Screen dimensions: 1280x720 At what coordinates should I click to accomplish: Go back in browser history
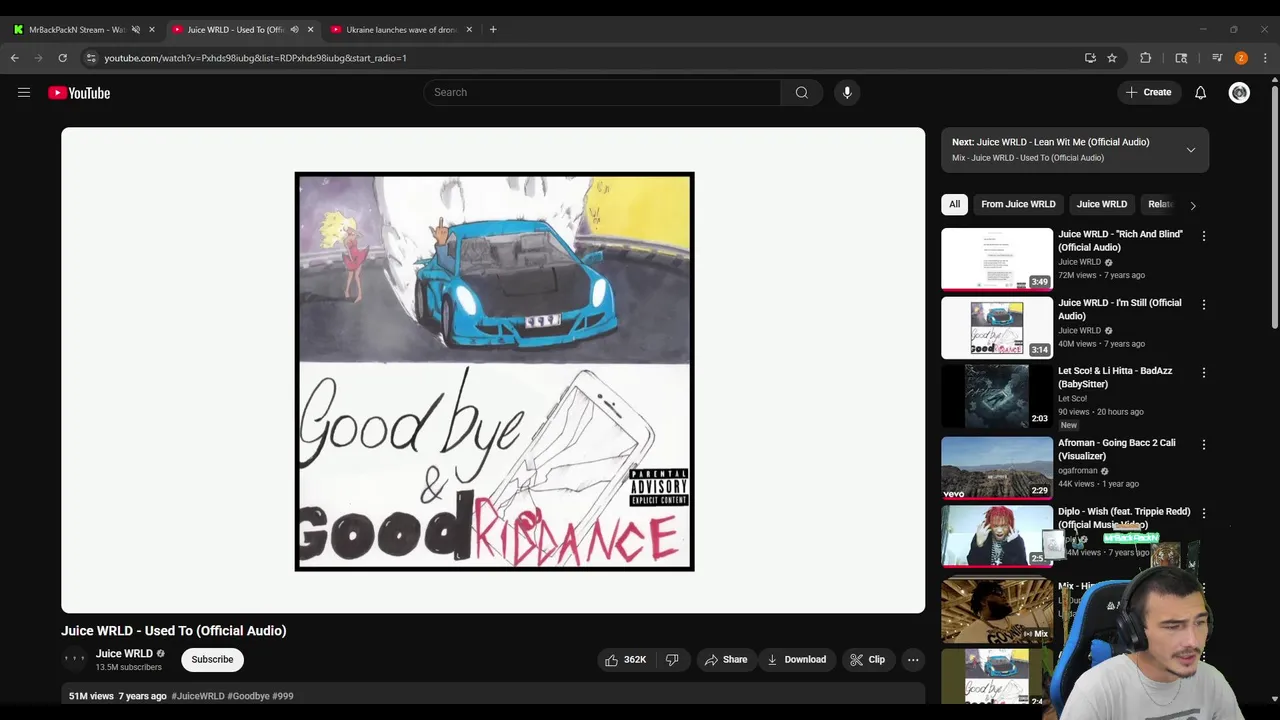pyautogui.click(x=15, y=58)
